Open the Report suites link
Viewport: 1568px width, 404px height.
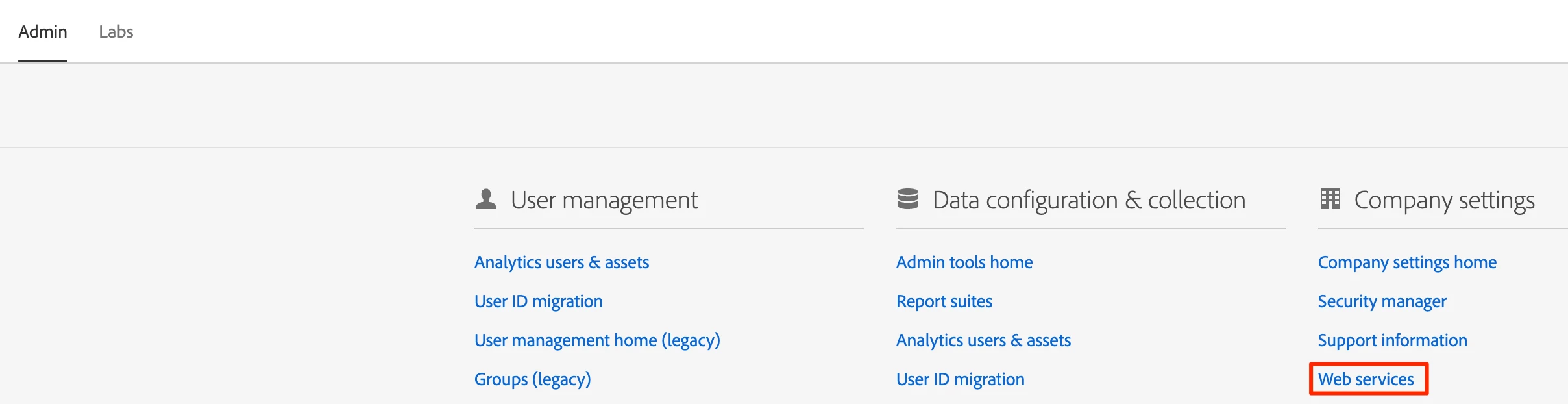[944, 301]
